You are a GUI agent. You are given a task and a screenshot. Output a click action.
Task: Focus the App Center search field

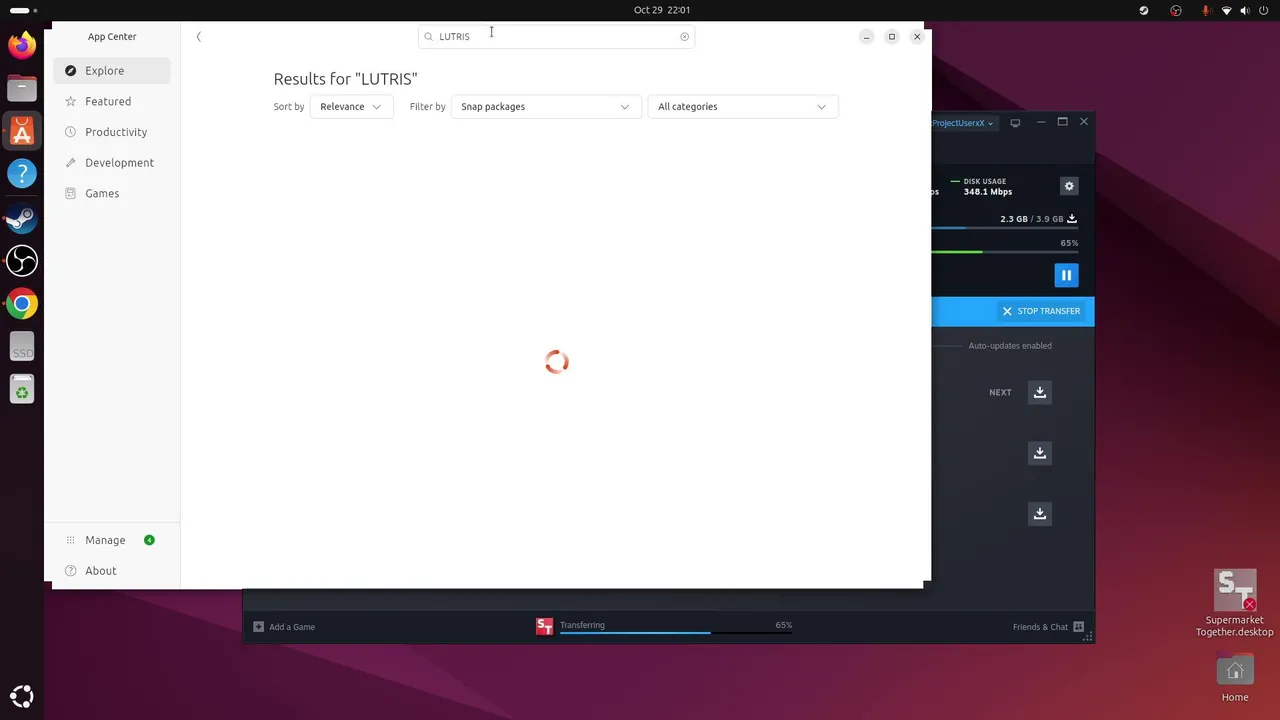pyautogui.click(x=556, y=37)
